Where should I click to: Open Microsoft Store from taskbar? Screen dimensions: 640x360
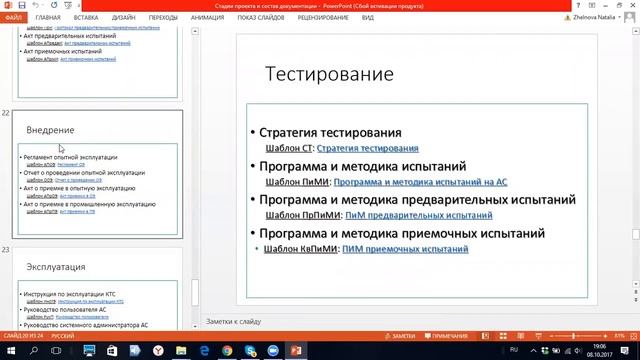112,351
